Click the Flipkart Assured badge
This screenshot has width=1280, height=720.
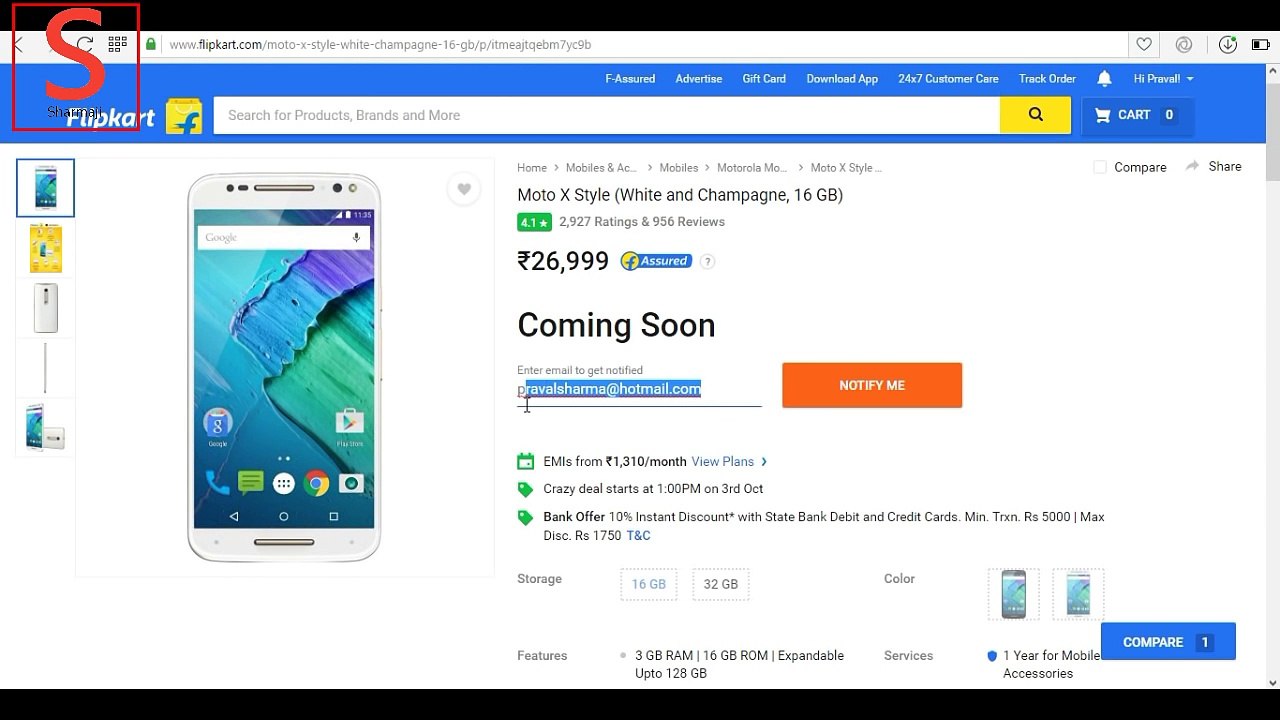click(x=655, y=261)
